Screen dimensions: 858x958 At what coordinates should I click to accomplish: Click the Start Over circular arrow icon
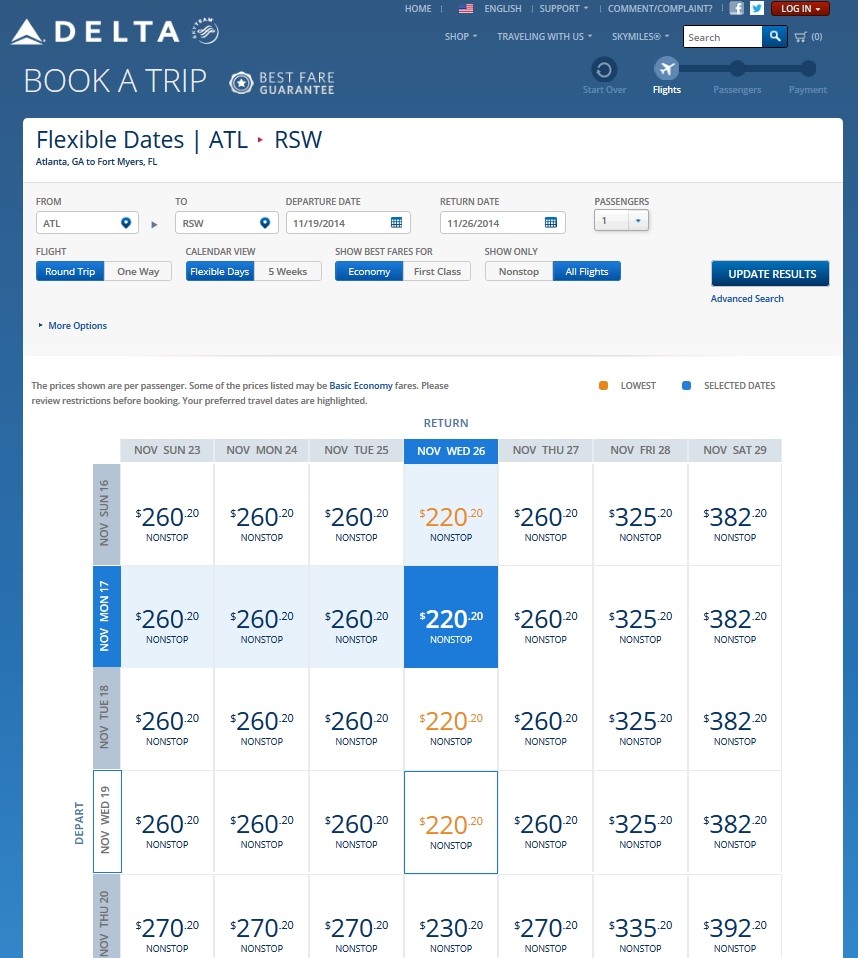(x=604, y=69)
